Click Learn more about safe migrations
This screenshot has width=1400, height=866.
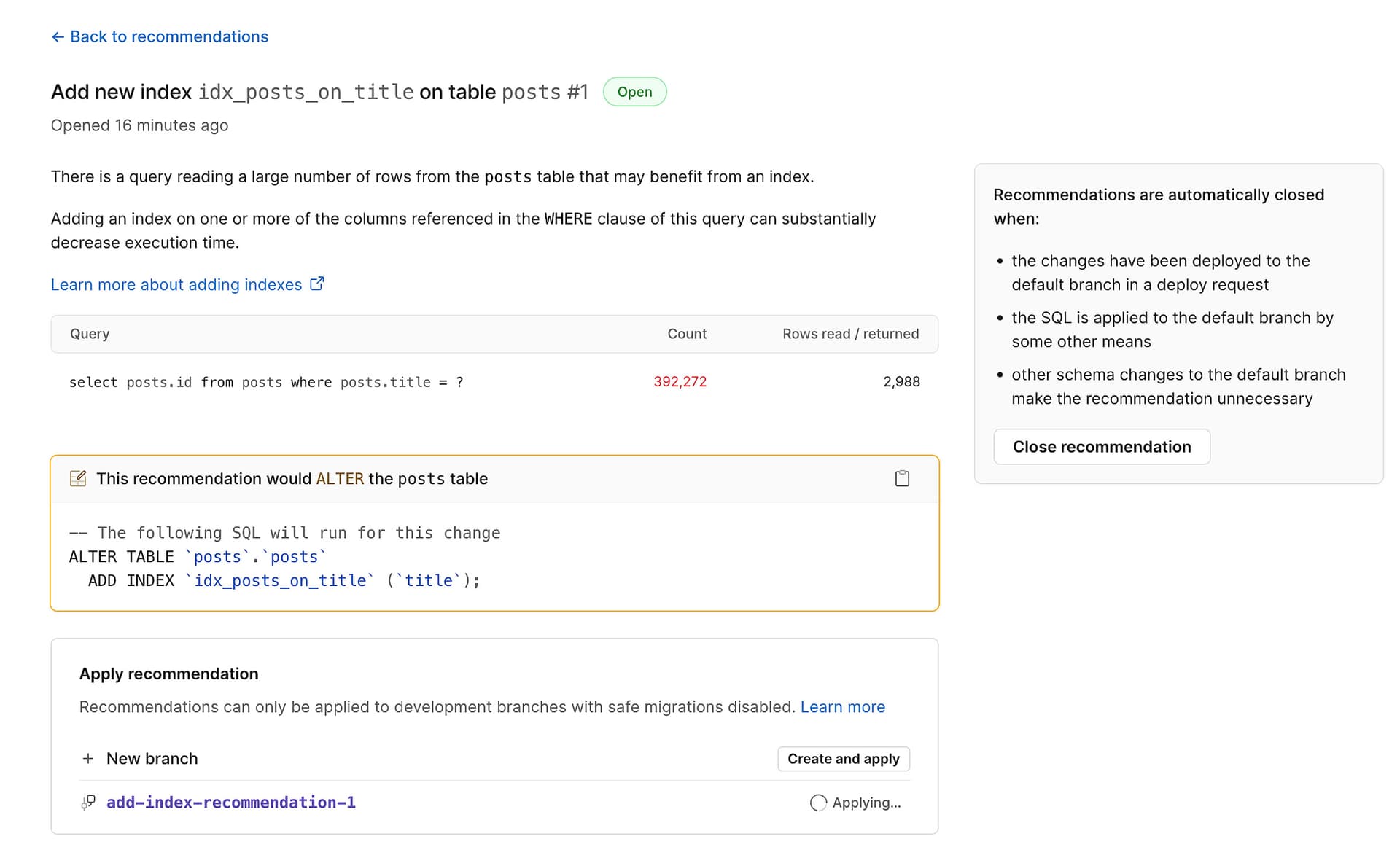[842, 706]
